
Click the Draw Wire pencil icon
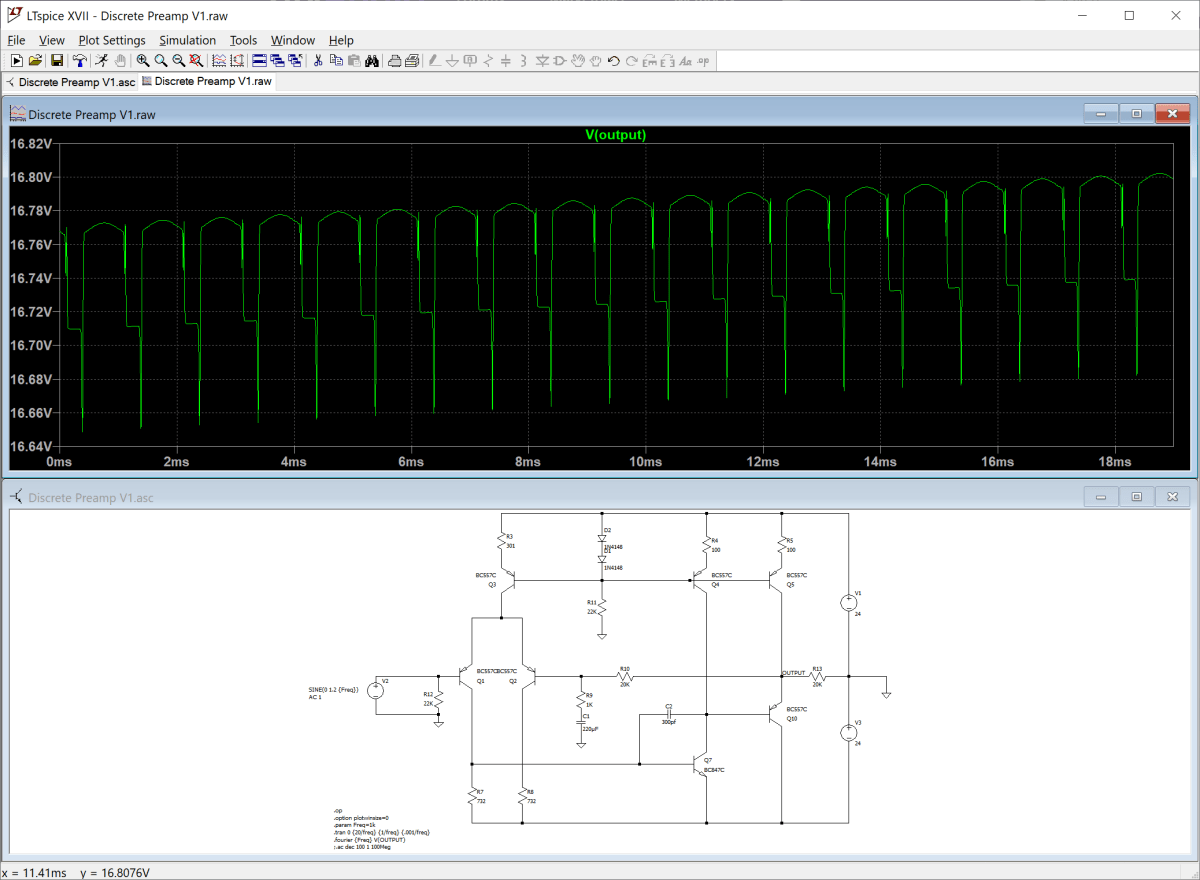[433, 61]
